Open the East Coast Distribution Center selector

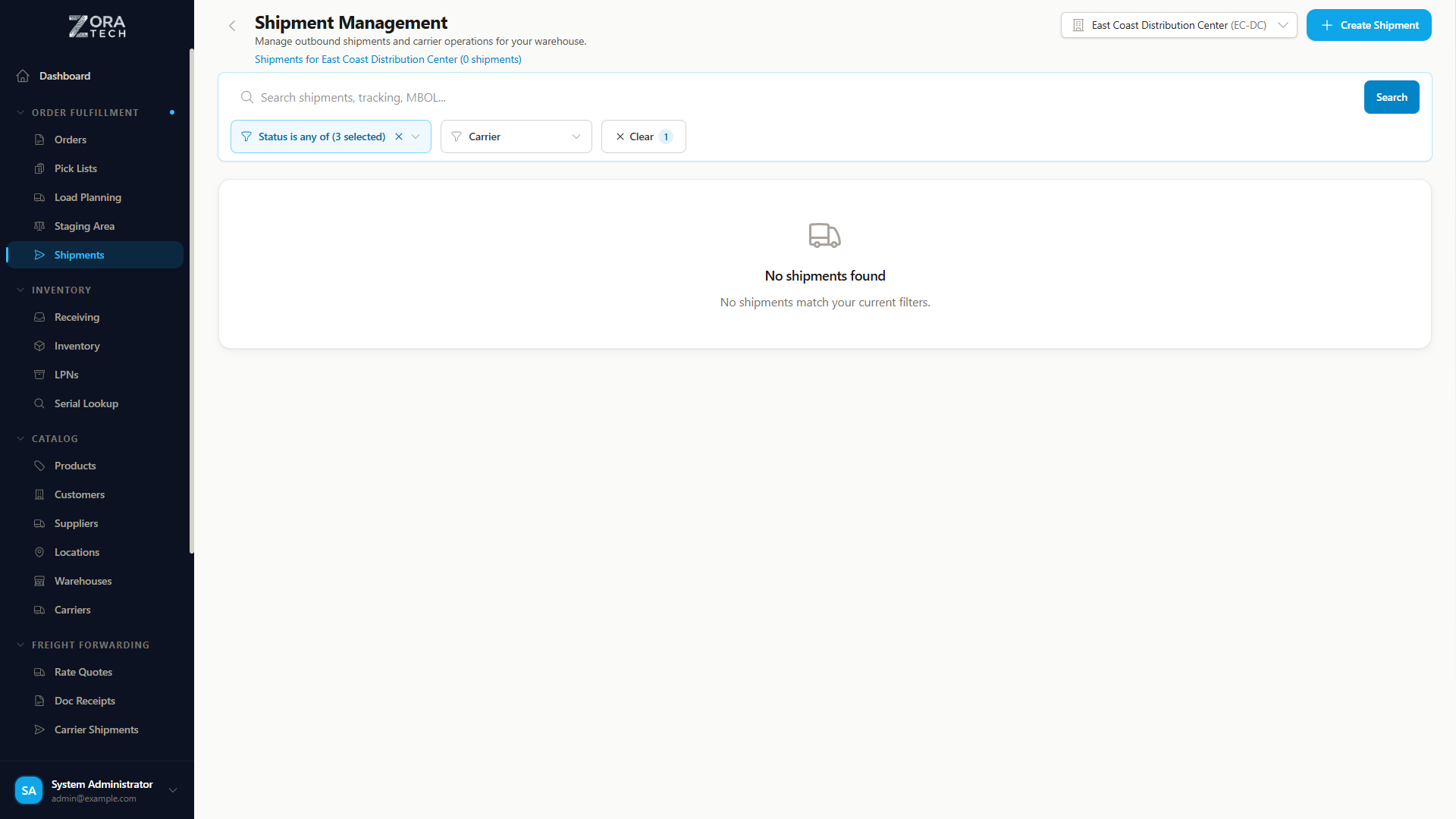[1178, 25]
